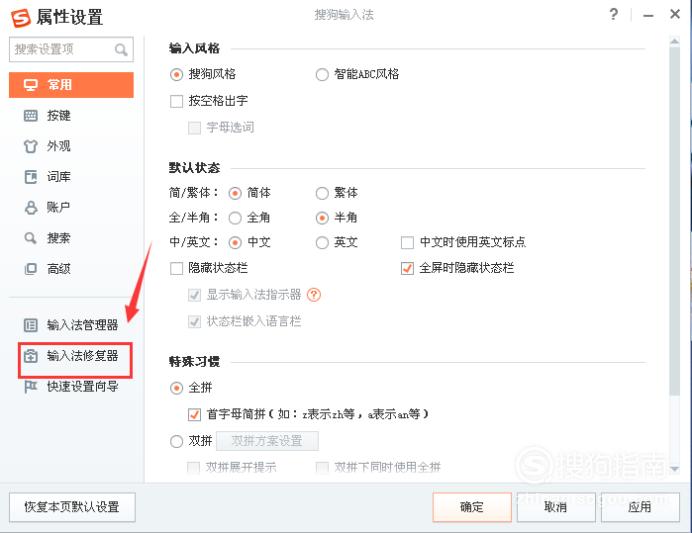Viewport: 692px width, 533px height.
Task: Open the 外观 settings tab
Action: [71, 146]
